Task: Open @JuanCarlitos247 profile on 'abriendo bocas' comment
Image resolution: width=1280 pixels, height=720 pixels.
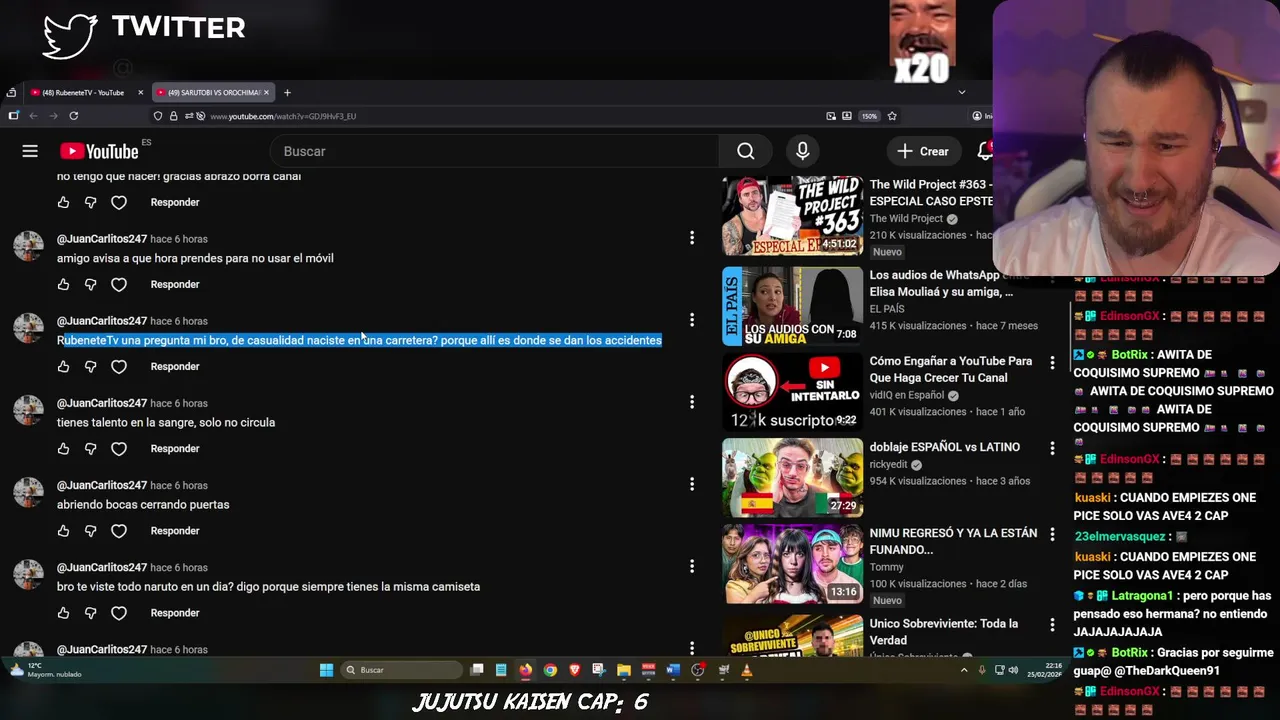Action: click(x=102, y=485)
